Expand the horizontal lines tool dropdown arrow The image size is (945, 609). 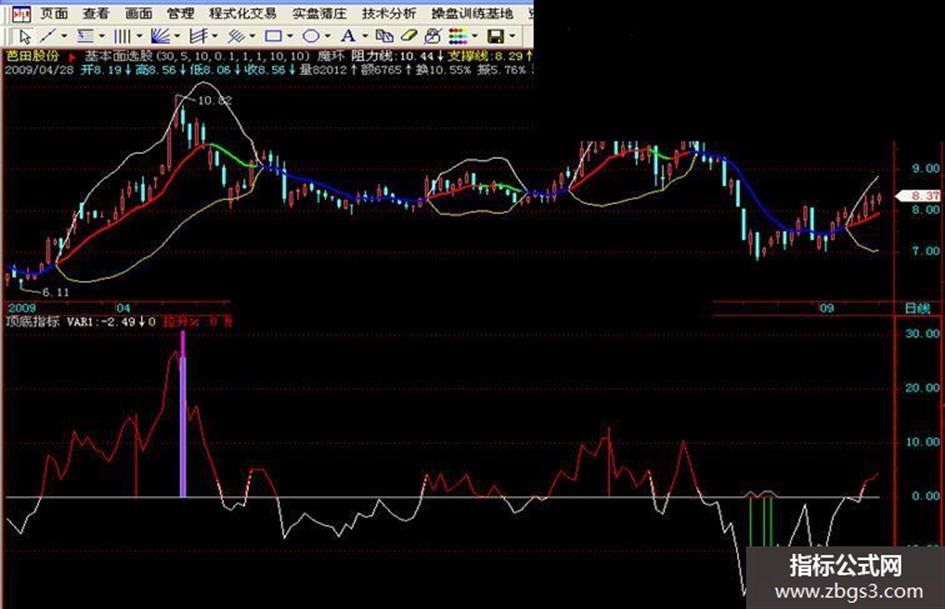pyautogui.click(x=102, y=37)
